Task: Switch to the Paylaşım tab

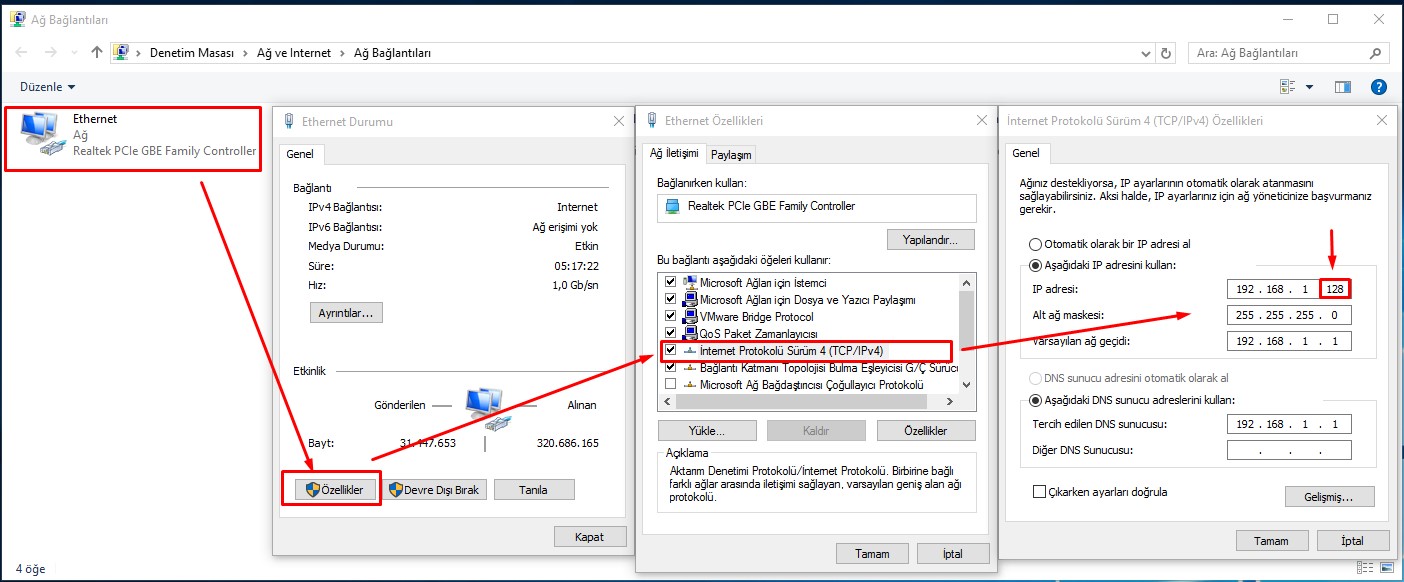Action: point(731,155)
